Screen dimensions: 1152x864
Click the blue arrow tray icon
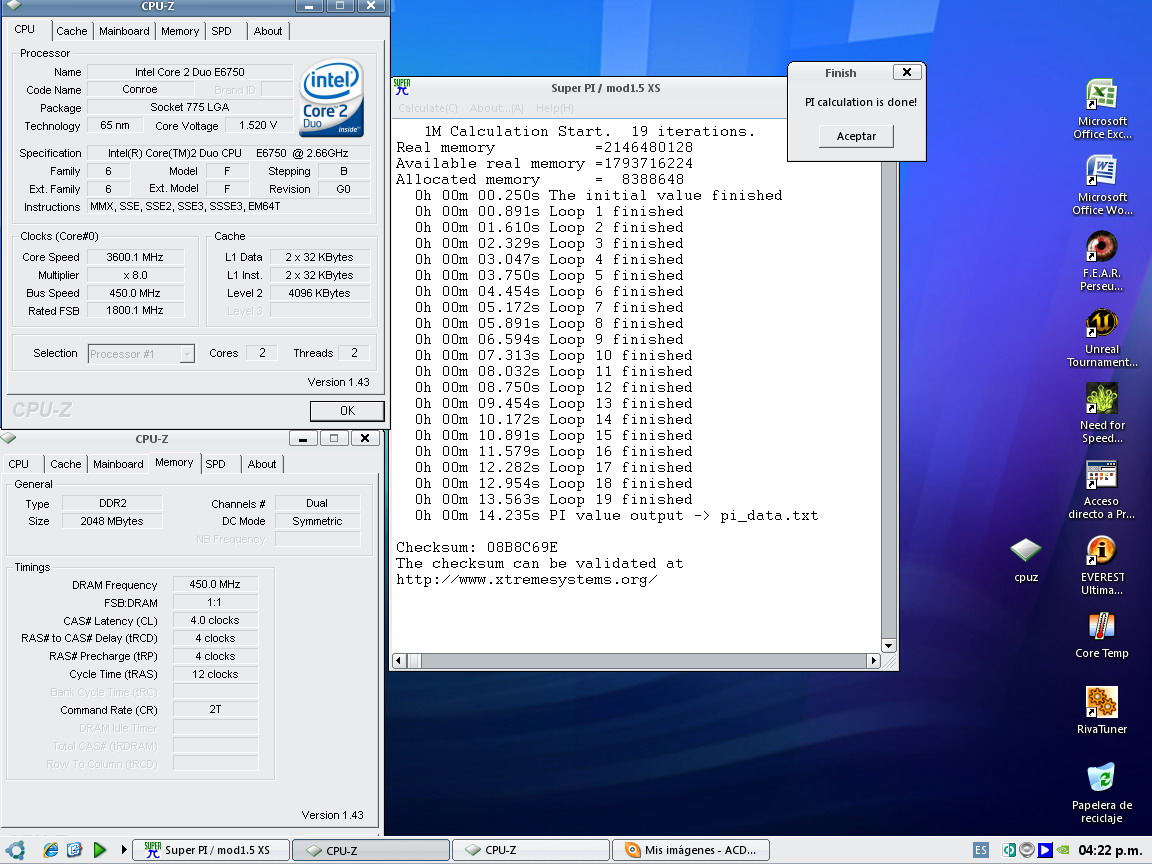(x=1045, y=850)
